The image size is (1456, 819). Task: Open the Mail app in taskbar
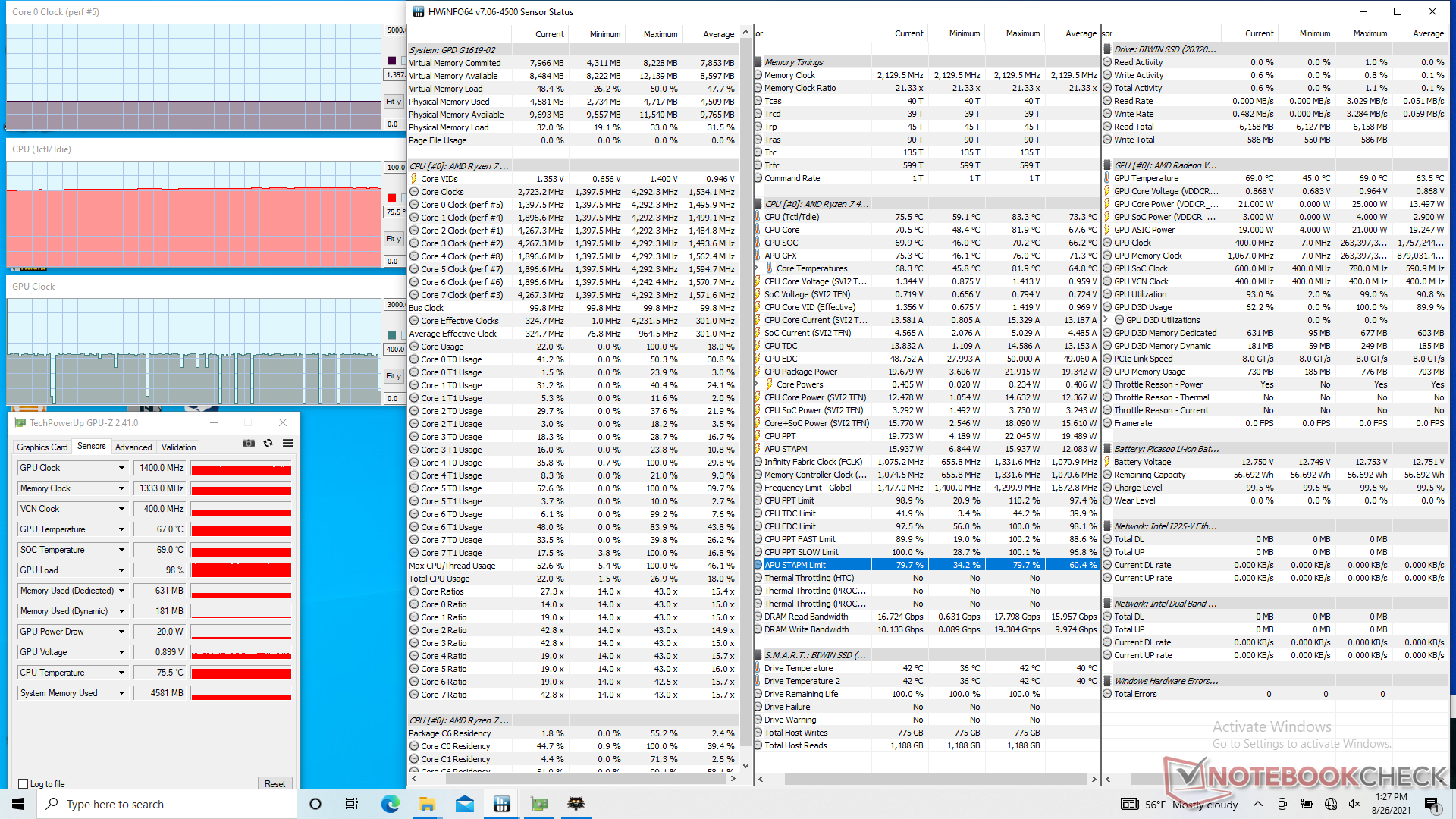(x=464, y=804)
